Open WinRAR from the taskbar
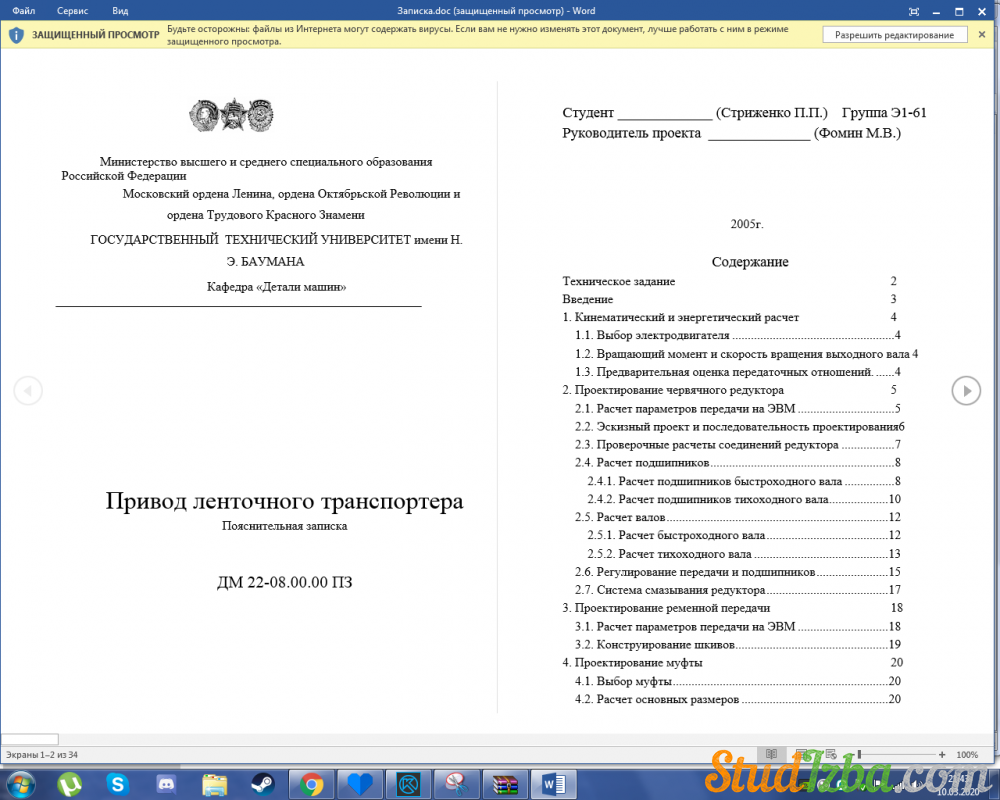This screenshot has width=1000, height=800. [506, 784]
